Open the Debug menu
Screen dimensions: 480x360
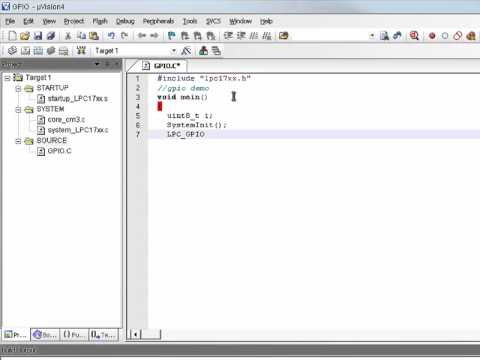(125, 21)
